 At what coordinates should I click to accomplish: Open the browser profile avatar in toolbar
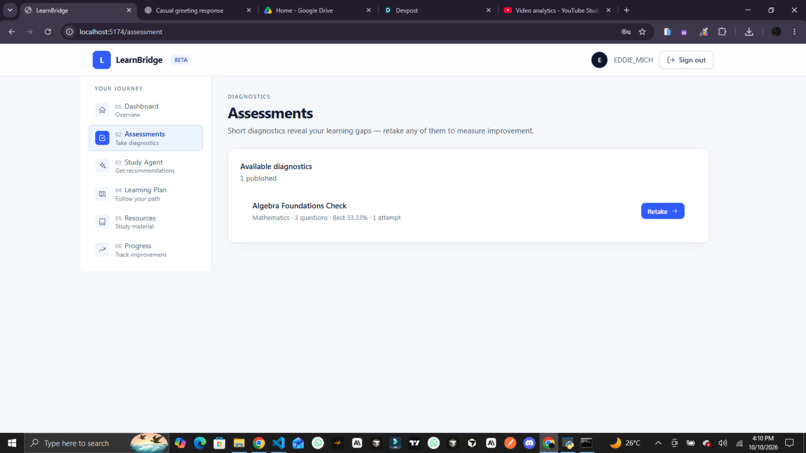[x=776, y=32]
